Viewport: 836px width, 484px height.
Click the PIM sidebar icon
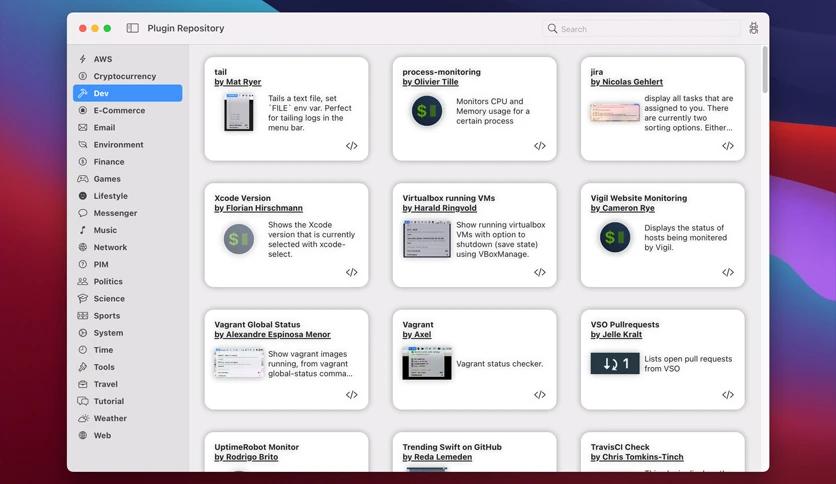(x=83, y=264)
